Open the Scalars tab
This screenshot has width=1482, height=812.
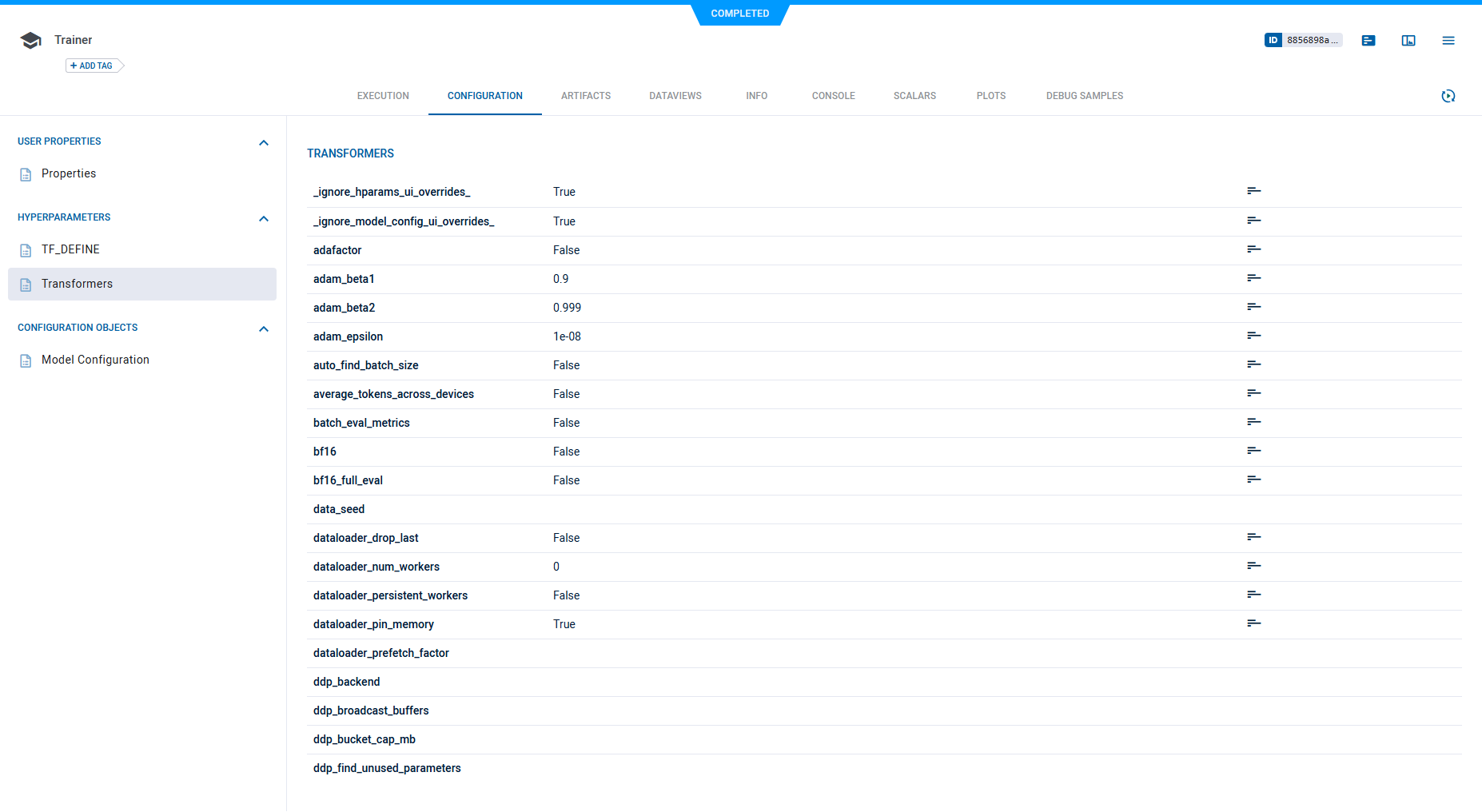point(914,96)
